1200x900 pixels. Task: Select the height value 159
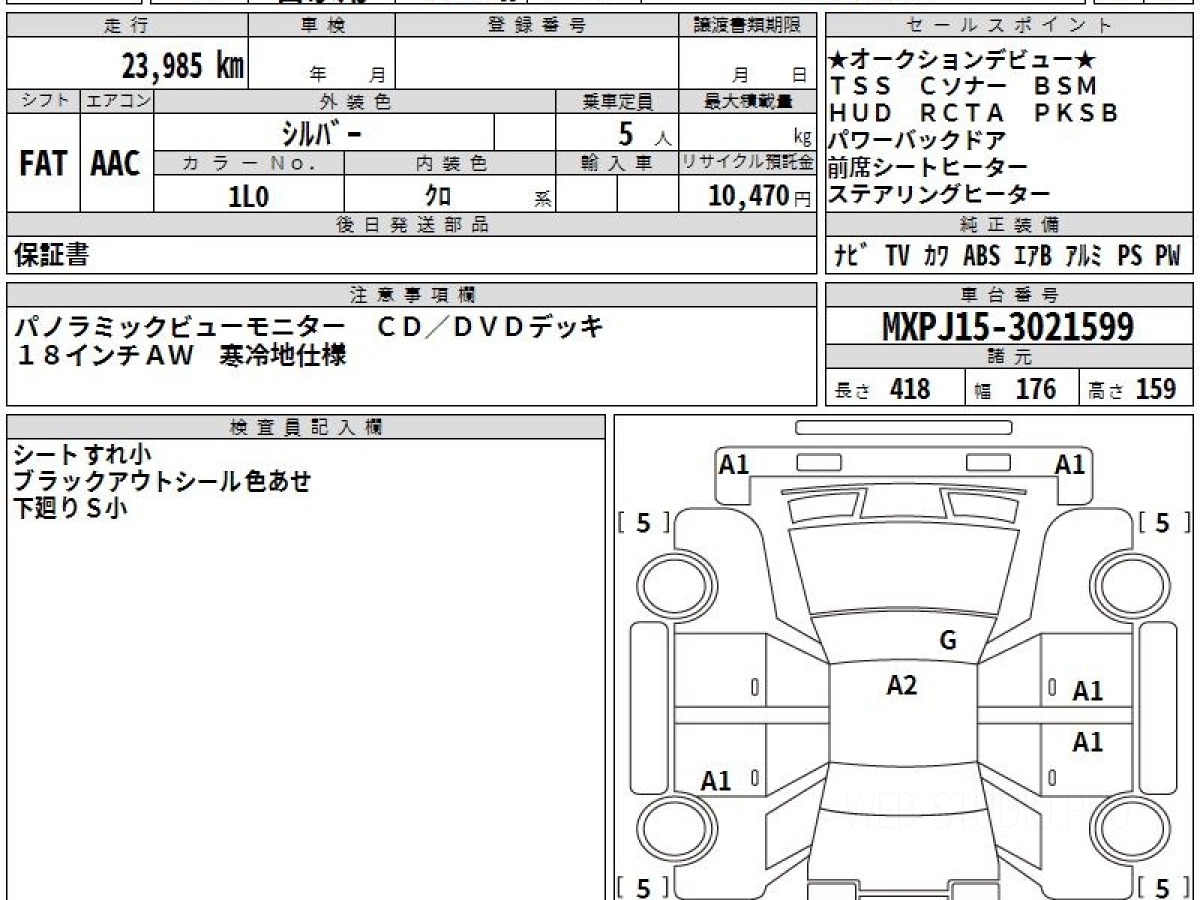click(x=1155, y=389)
